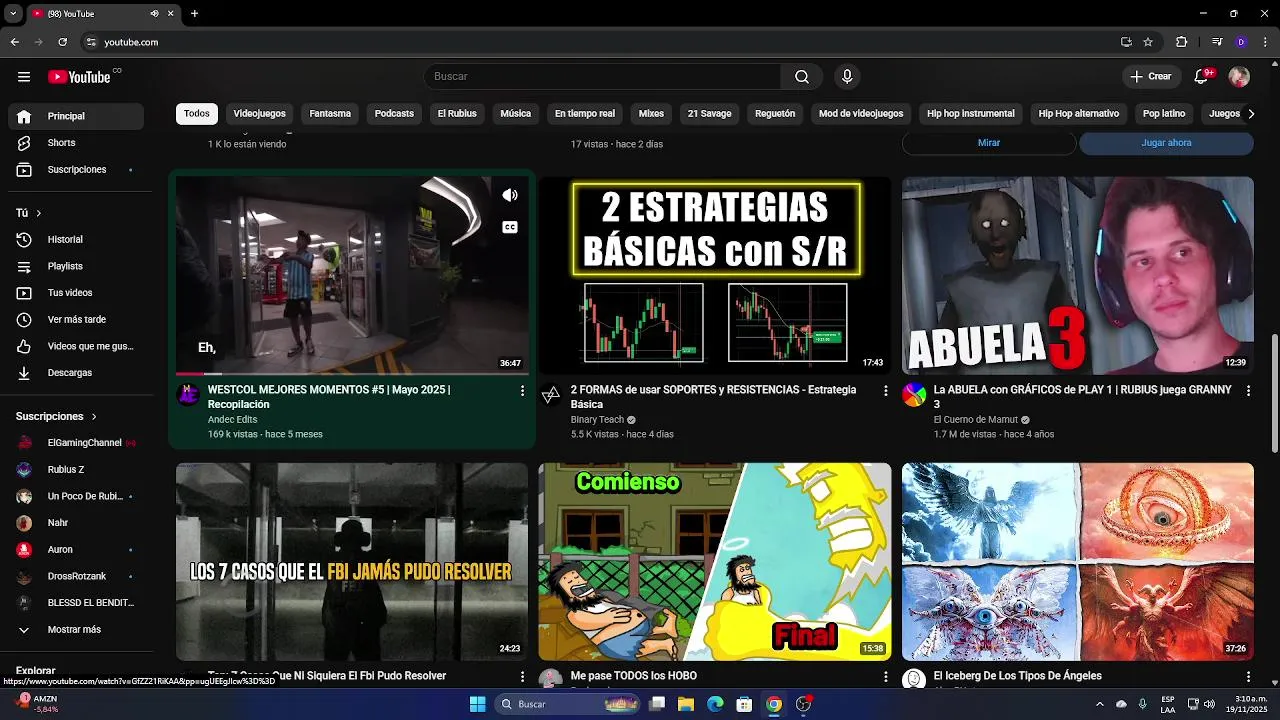The image size is (1280, 720).
Task: Open the tab search dropdown arrow
Action: point(14,14)
